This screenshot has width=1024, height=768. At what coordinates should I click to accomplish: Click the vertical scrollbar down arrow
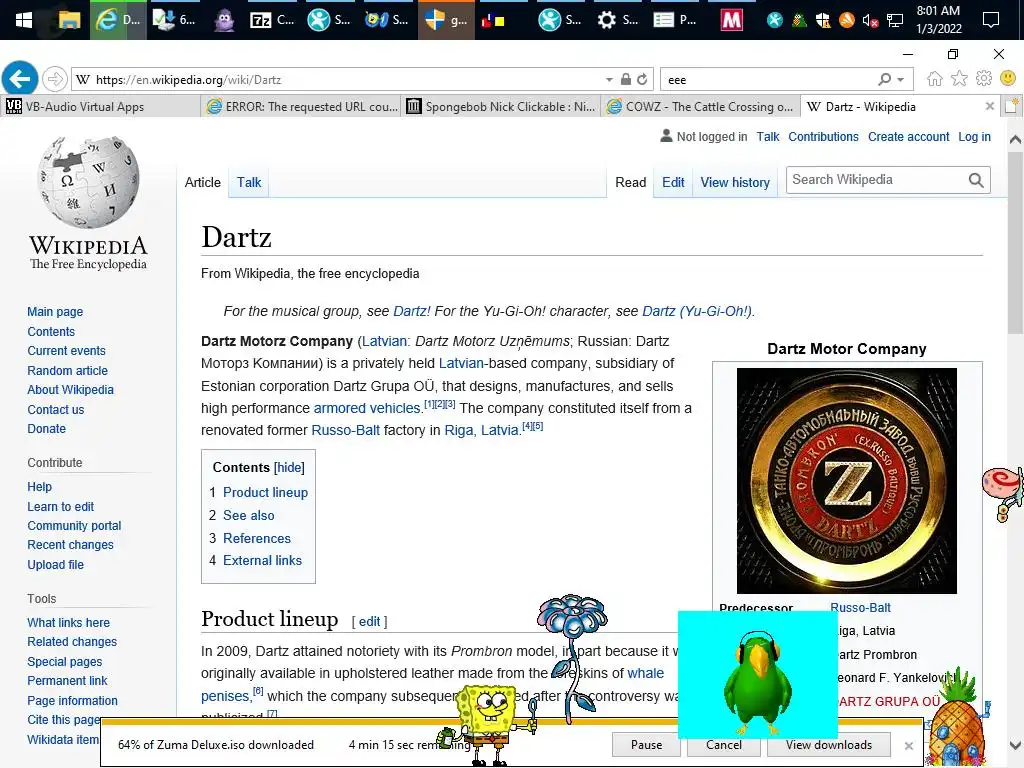pyautogui.click(x=1015, y=744)
